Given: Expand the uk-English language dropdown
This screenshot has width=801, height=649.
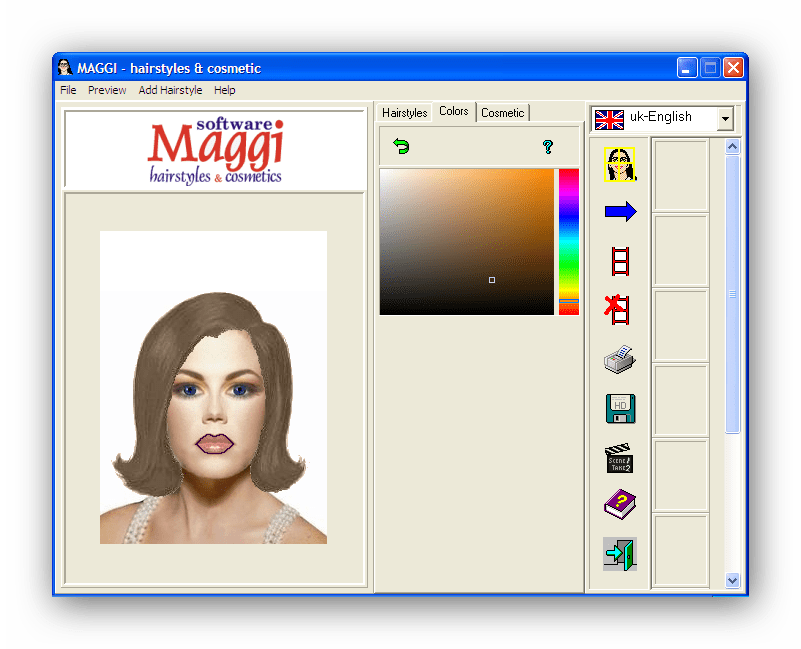Looking at the screenshot, I should [x=725, y=119].
